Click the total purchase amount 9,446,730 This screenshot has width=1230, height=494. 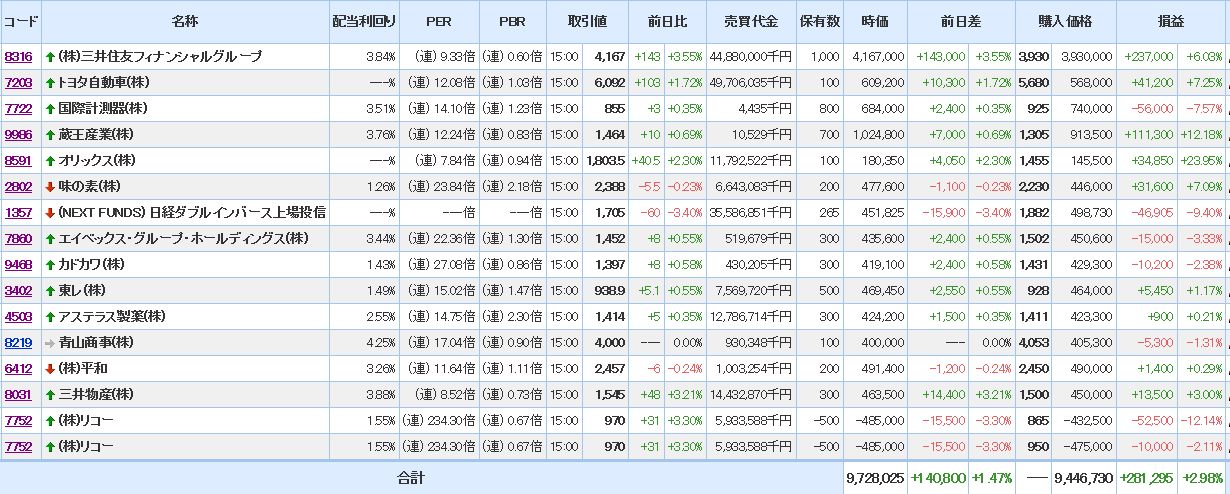point(1083,479)
